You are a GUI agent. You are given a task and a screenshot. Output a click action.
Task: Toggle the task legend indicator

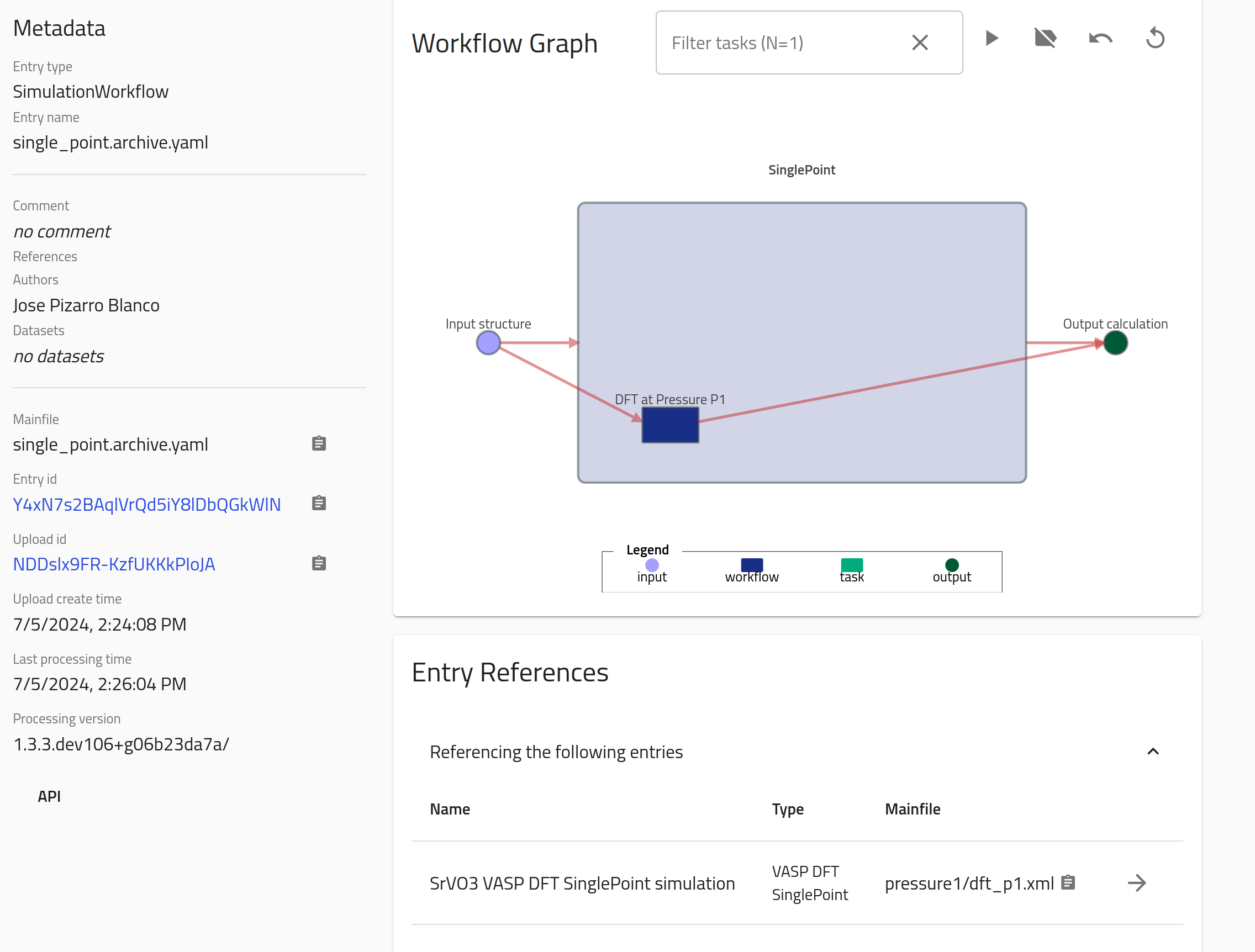click(x=851, y=564)
